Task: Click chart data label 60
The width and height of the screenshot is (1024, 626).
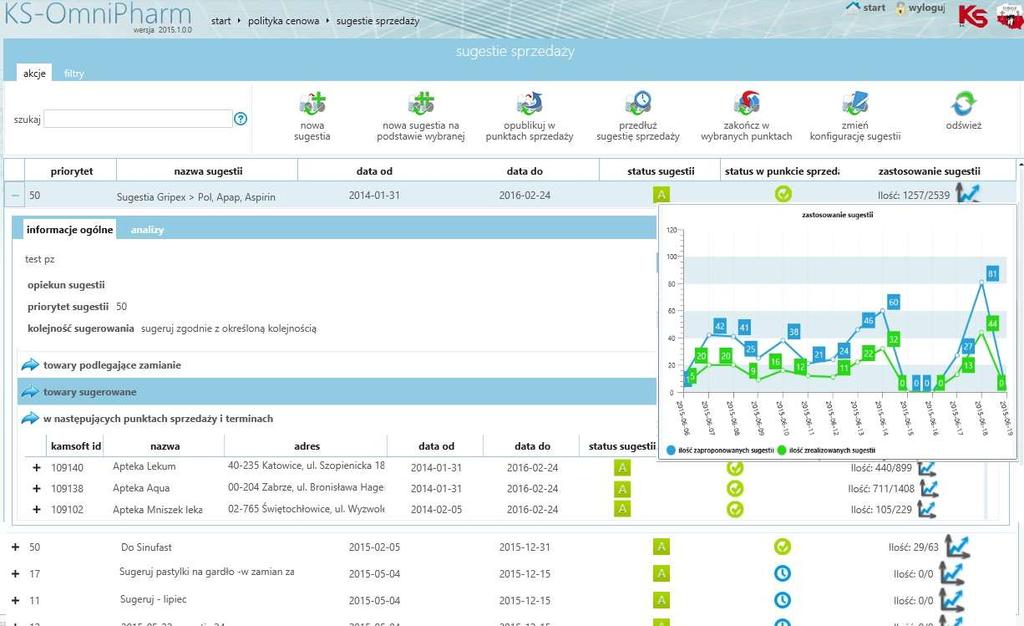Action: coord(893,302)
